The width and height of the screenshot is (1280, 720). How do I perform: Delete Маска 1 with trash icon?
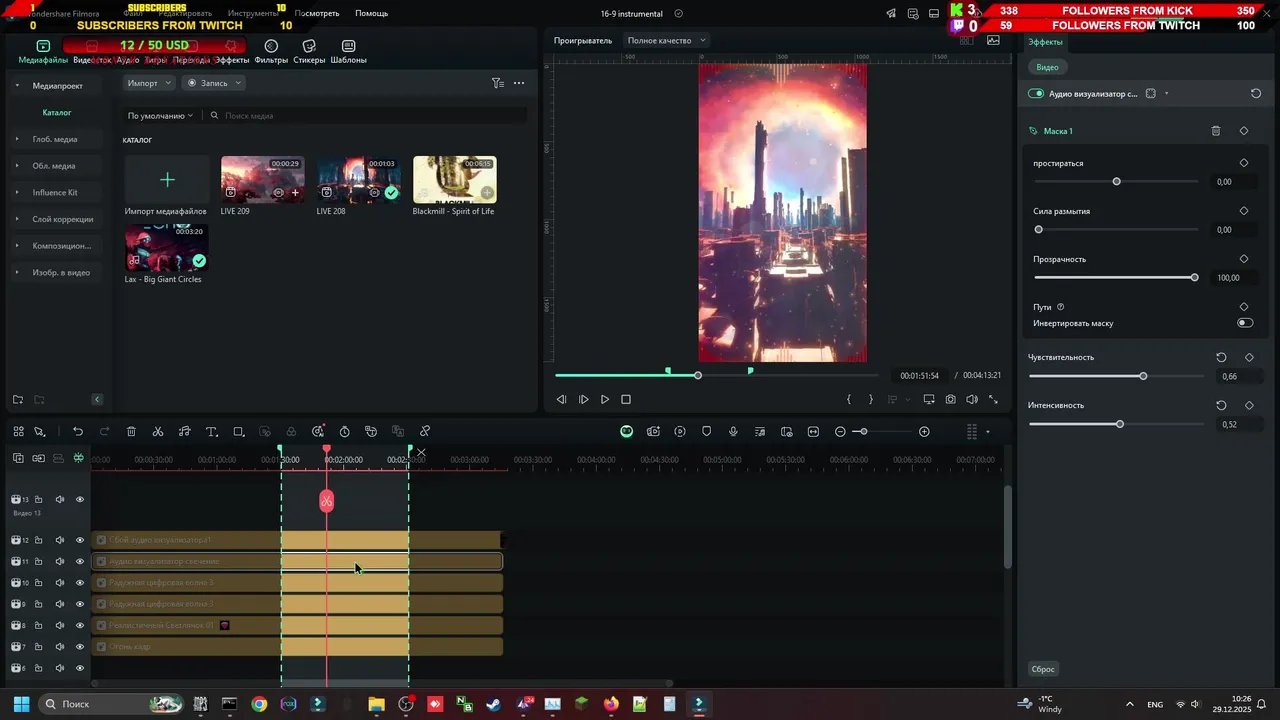(1216, 131)
